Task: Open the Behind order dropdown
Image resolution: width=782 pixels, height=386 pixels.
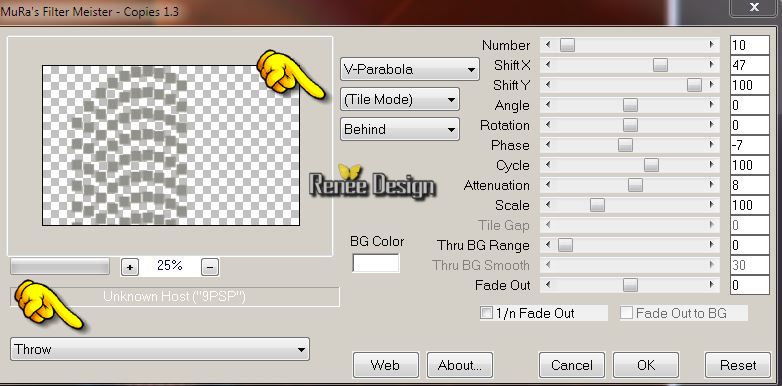Action: point(399,129)
